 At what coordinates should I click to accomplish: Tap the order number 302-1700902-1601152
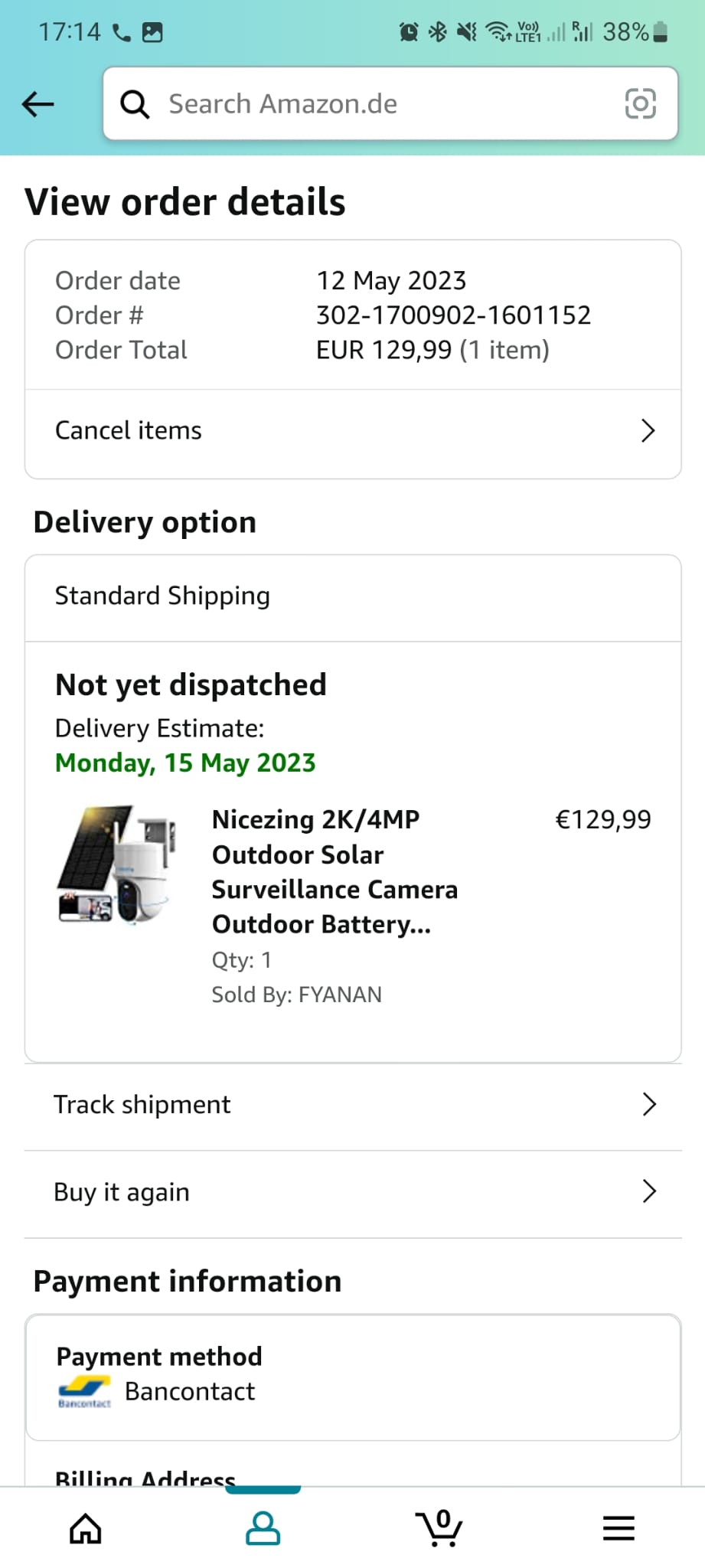pos(453,315)
